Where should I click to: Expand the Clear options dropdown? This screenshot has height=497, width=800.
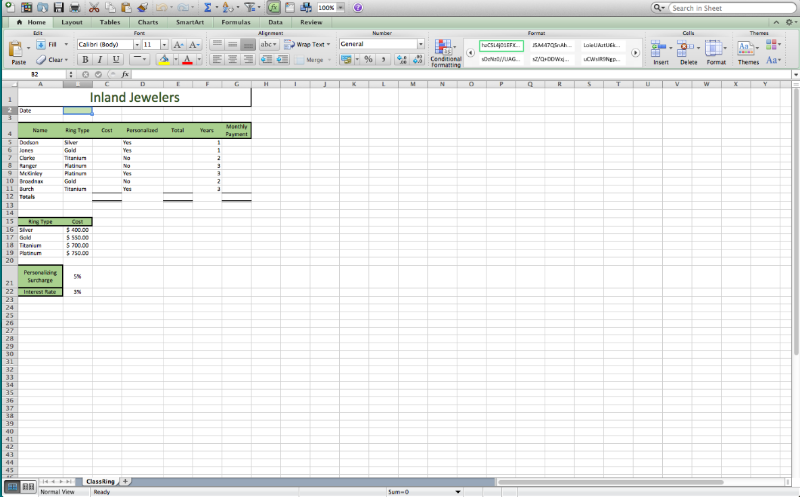pyautogui.click(x=66, y=60)
